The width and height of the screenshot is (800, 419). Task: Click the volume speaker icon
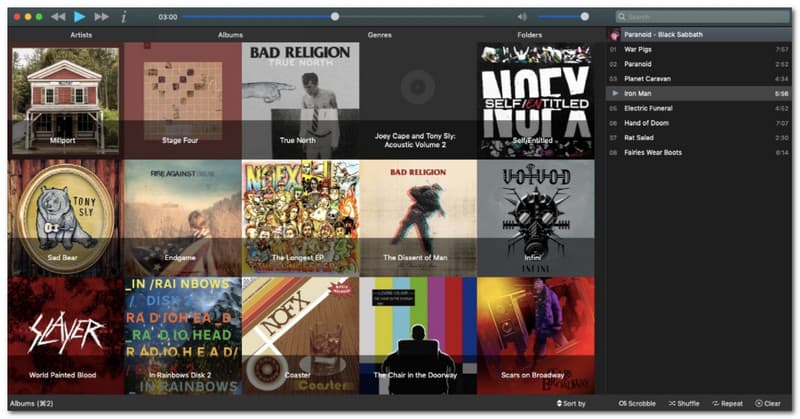tap(522, 17)
